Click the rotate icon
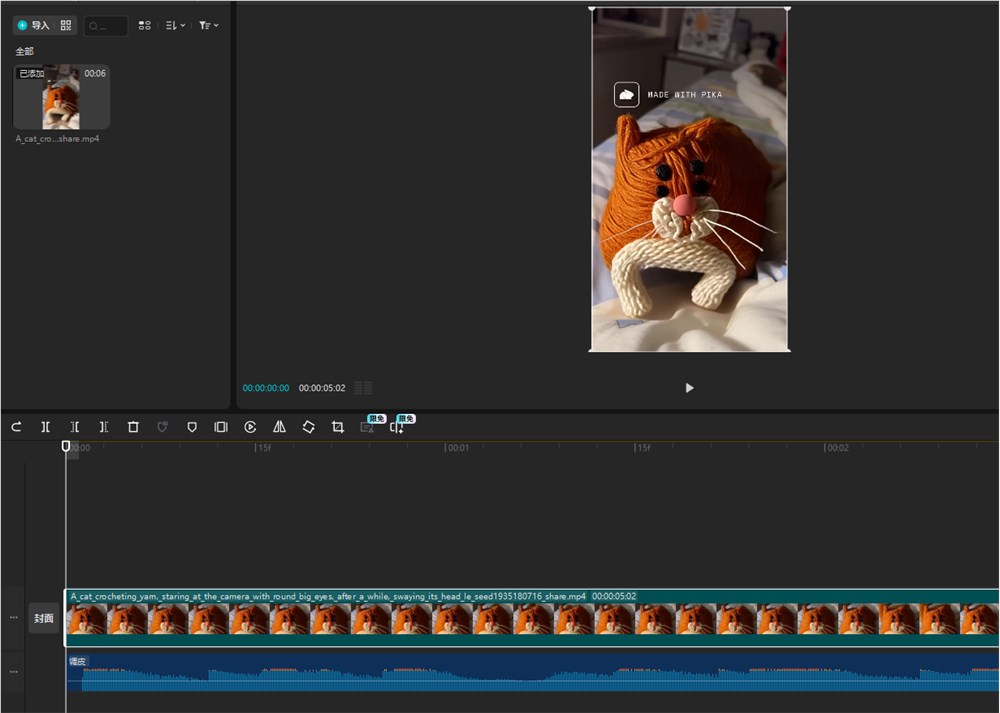Image resolution: width=1000 pixels, height=713 pixels. coord(309,427)
